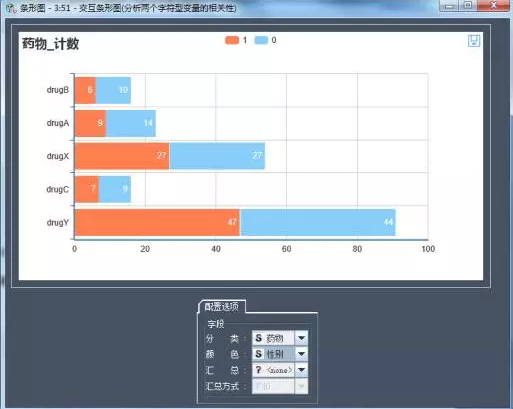Open the 汇总 field dropdown arrow
Viewport: 513px width, 409px height.
(301, 370)
